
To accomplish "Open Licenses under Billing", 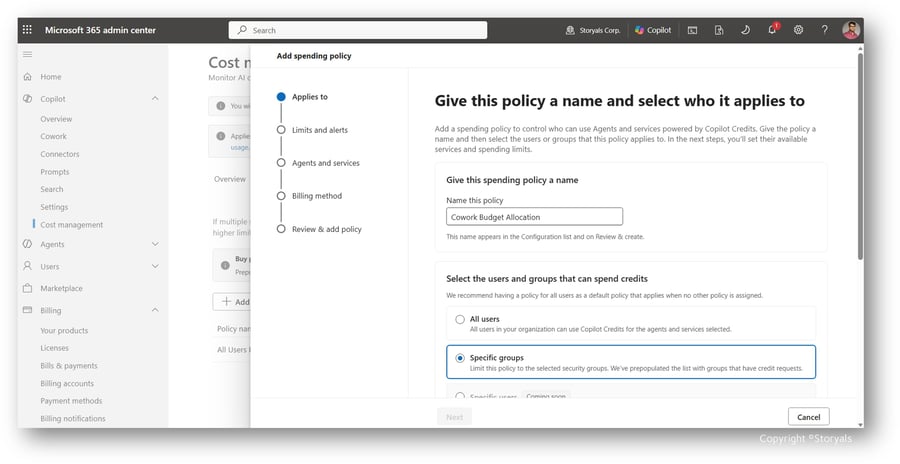I will [x=55, y=348].
